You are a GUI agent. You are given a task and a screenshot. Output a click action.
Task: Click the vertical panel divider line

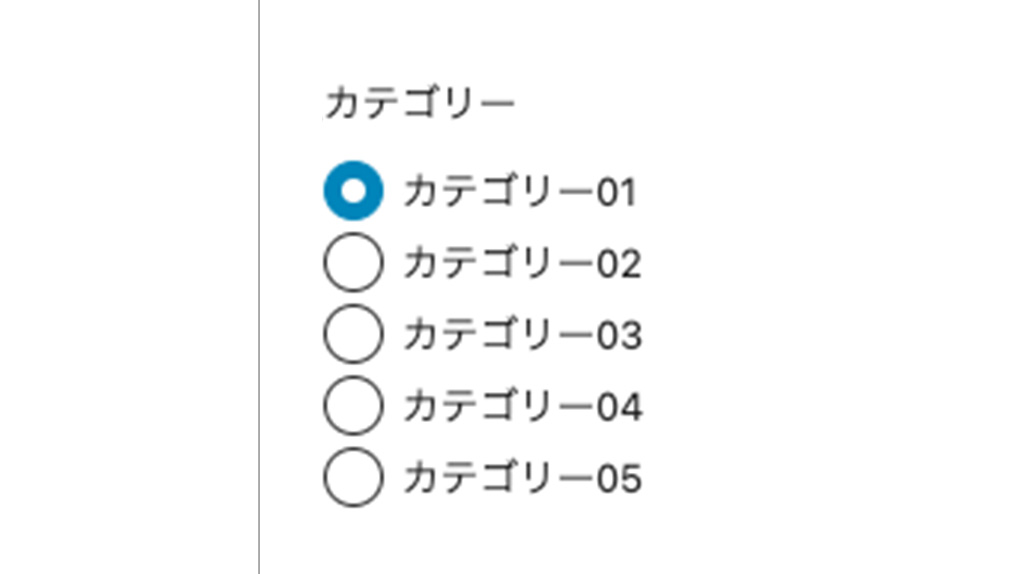tap(259, 287)
